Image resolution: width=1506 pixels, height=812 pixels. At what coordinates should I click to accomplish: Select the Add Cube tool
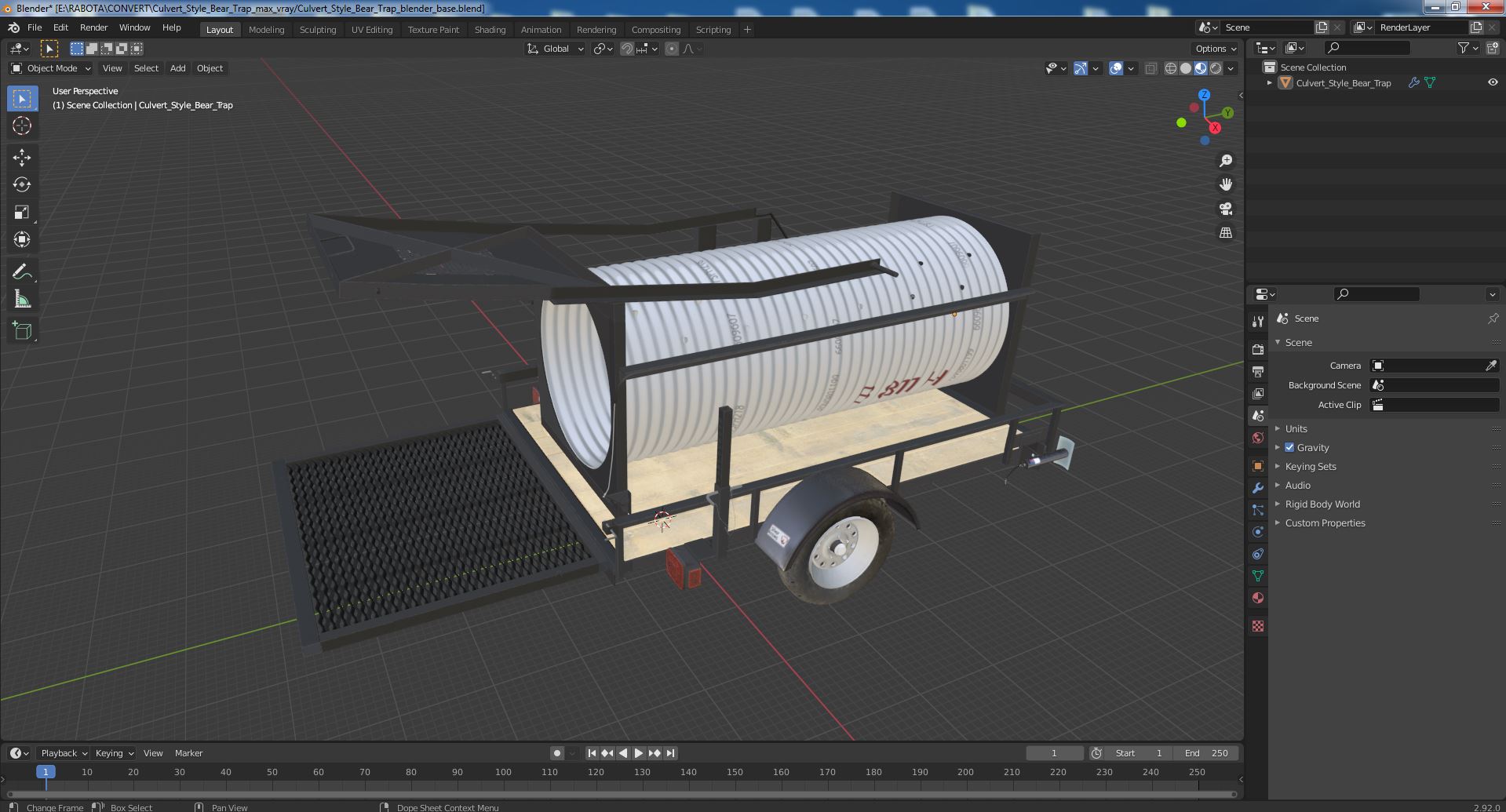22,331
